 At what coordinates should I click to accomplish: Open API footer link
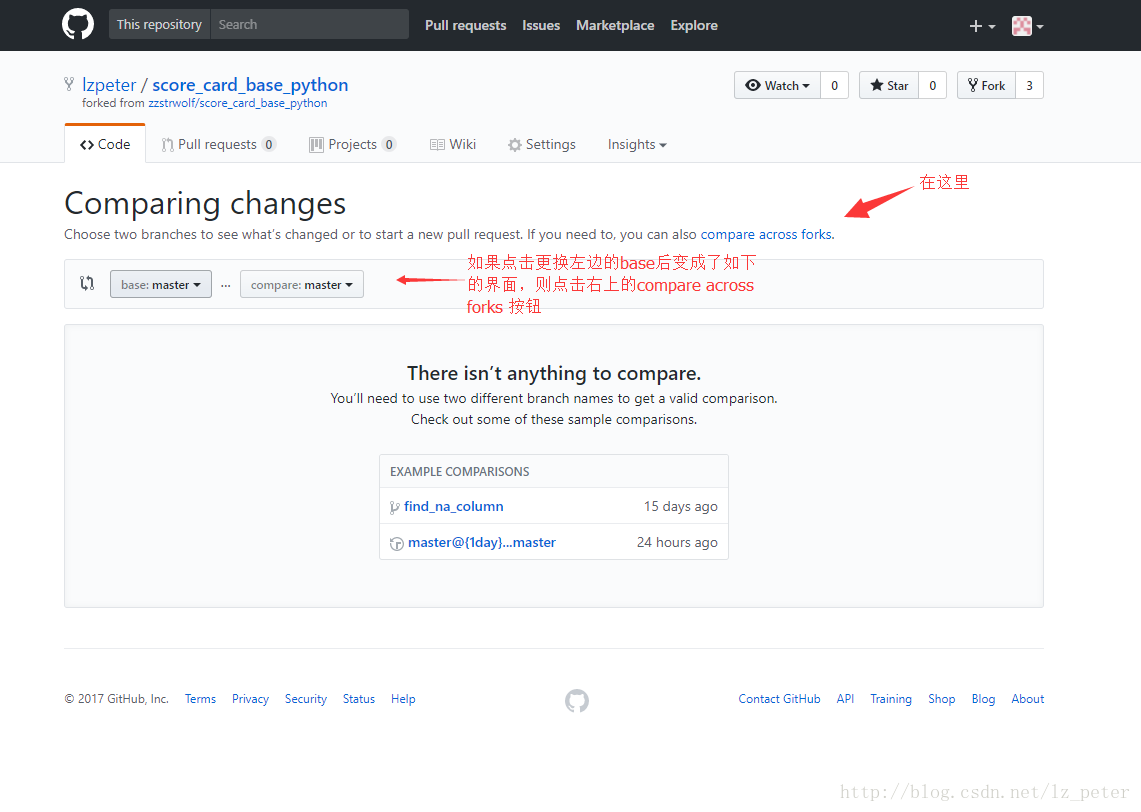(846, 698)
